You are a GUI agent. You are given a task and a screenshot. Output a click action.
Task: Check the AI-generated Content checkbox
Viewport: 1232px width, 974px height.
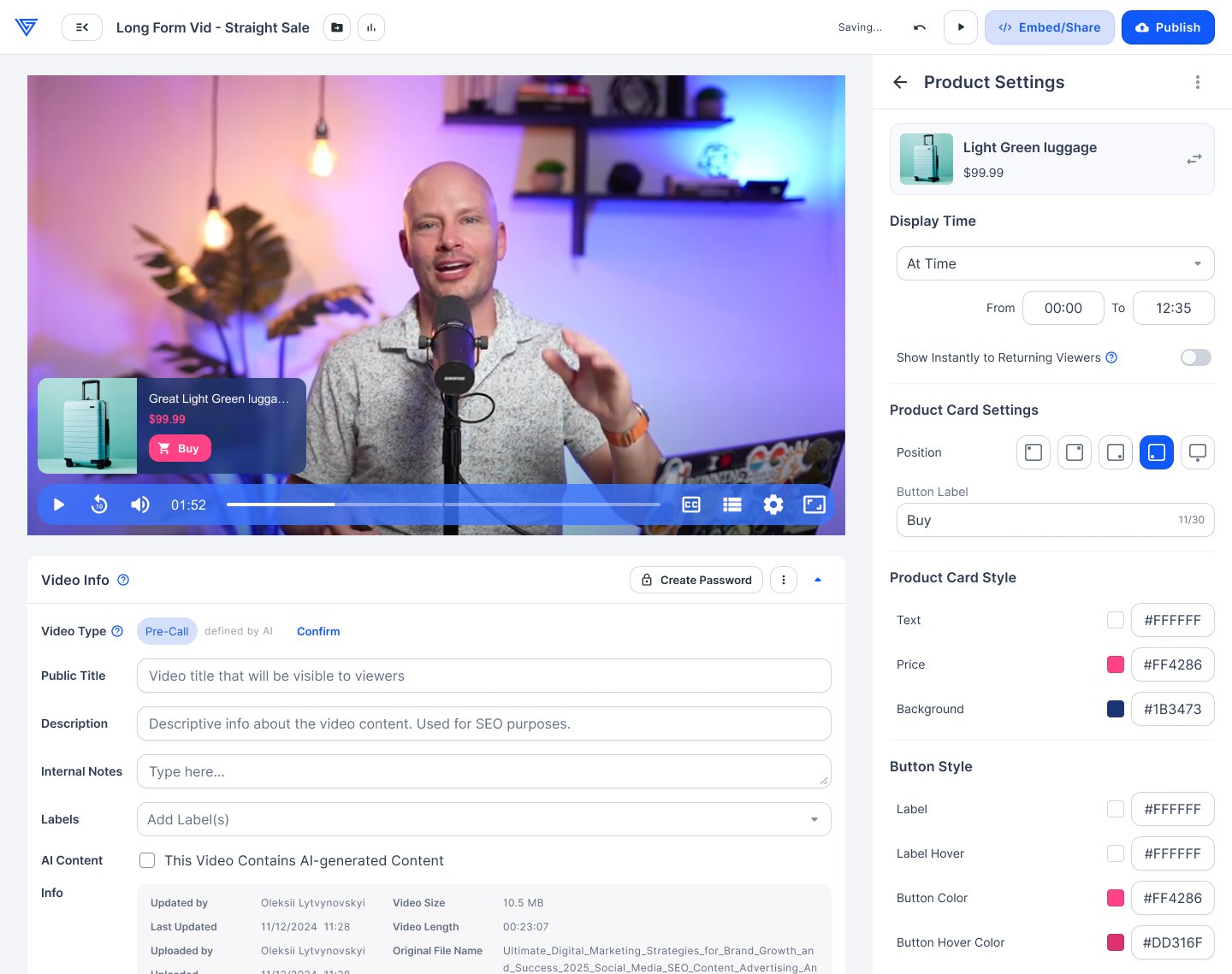point(147,860)
